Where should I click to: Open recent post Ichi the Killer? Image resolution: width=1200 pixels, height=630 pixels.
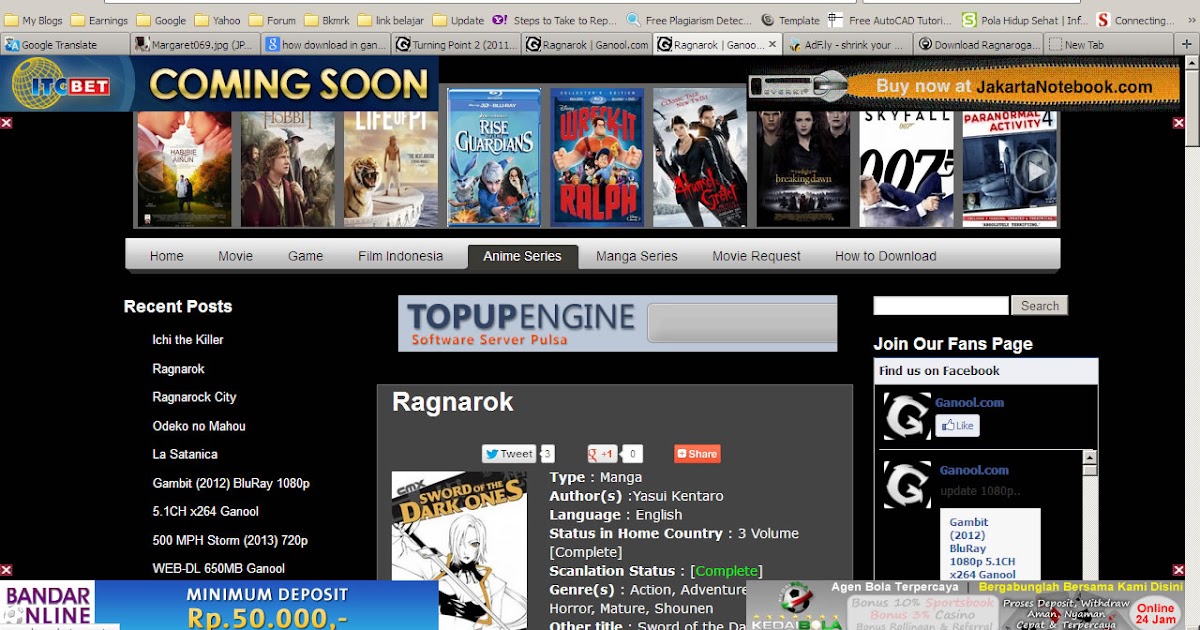click(188, 340)
